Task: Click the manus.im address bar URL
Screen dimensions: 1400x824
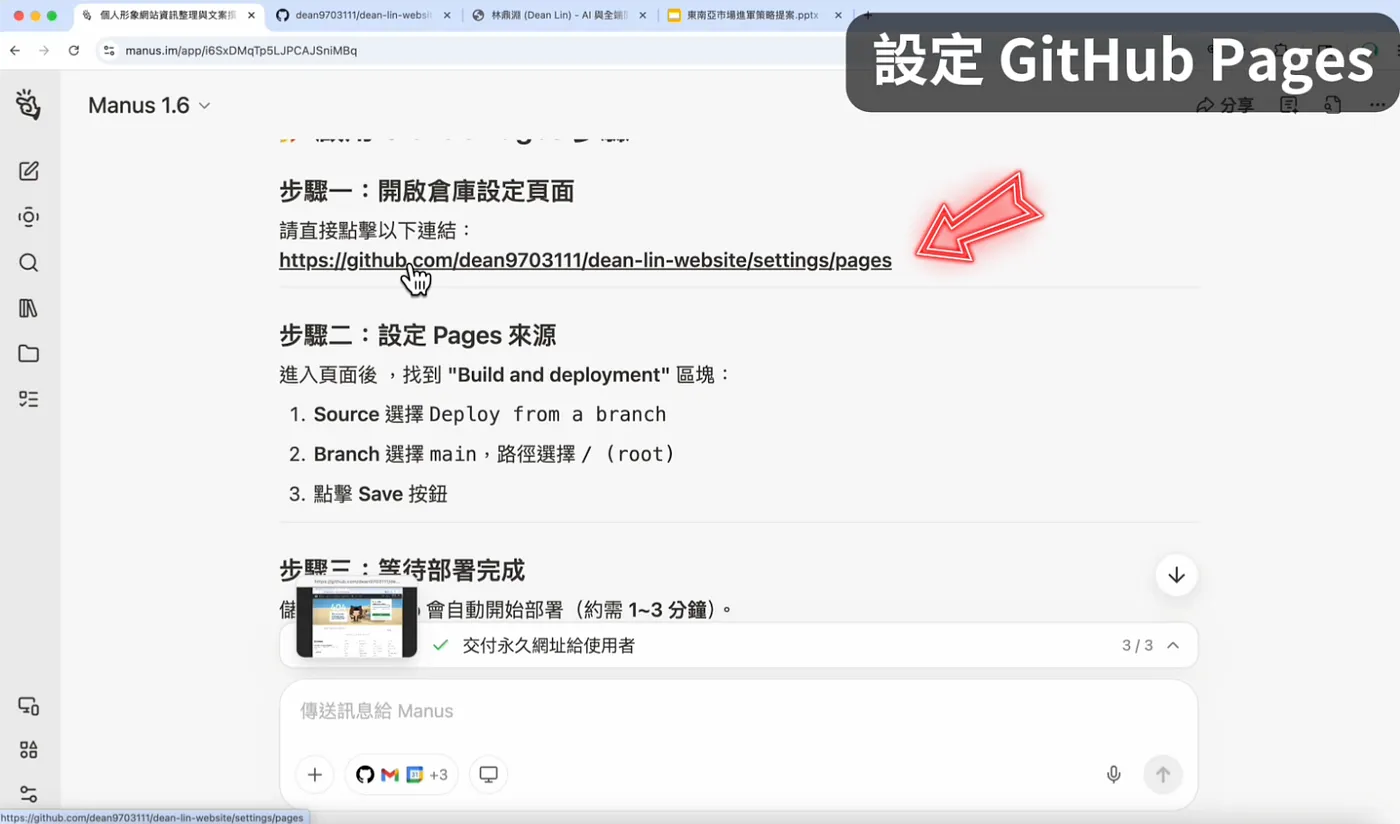Action: pos(241,50)
